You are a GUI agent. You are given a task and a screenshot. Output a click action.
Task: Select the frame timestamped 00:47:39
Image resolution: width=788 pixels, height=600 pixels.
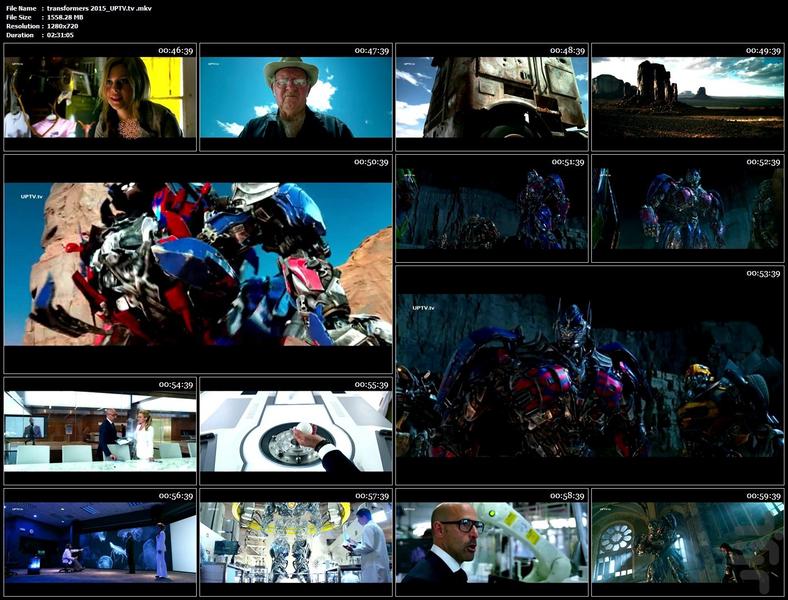(296, 97)
